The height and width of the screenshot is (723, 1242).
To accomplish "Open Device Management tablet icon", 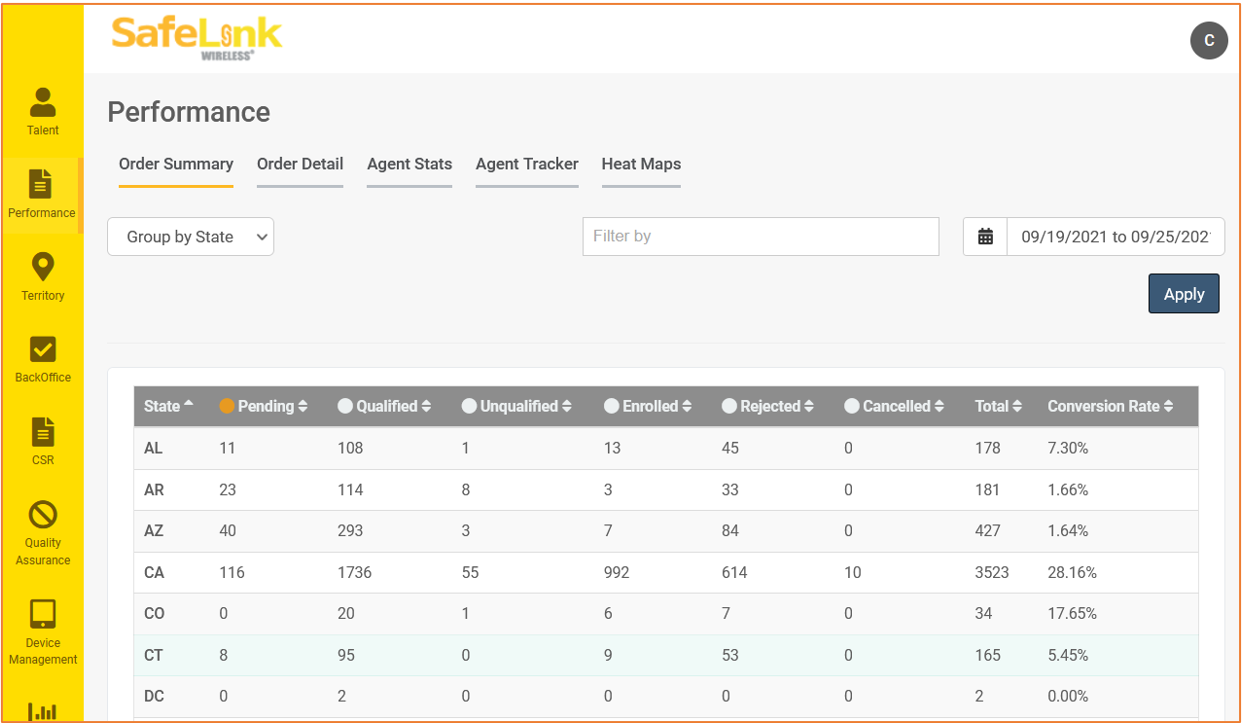I will [43, 613].
